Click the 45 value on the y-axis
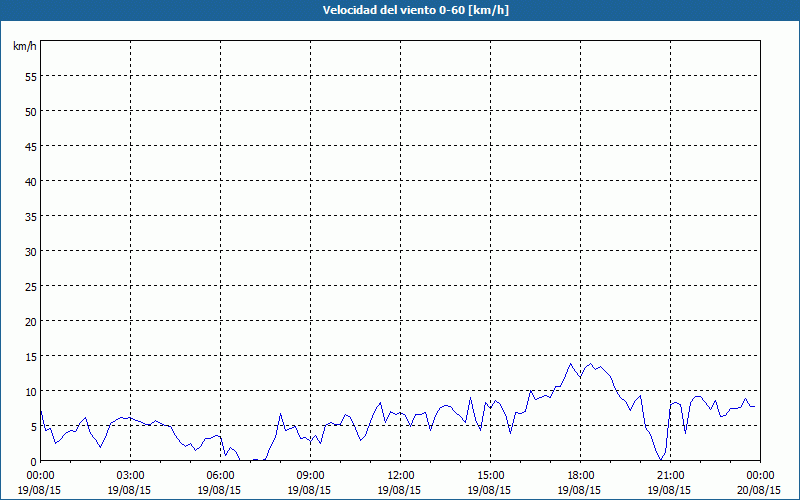The image size is (800, 500). click(x=31, y=146)
